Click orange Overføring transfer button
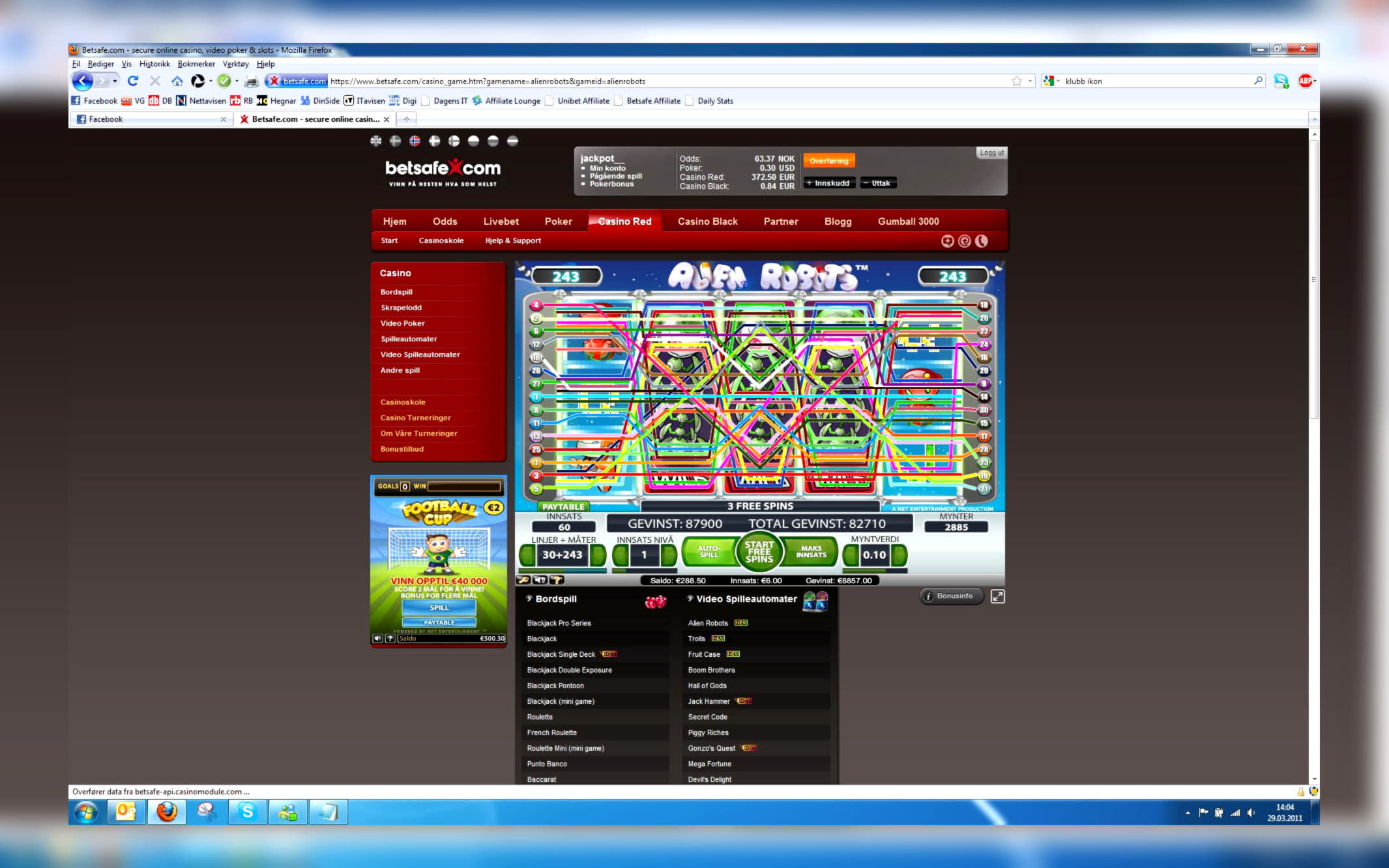1389x868 pixels. [829, 161]
